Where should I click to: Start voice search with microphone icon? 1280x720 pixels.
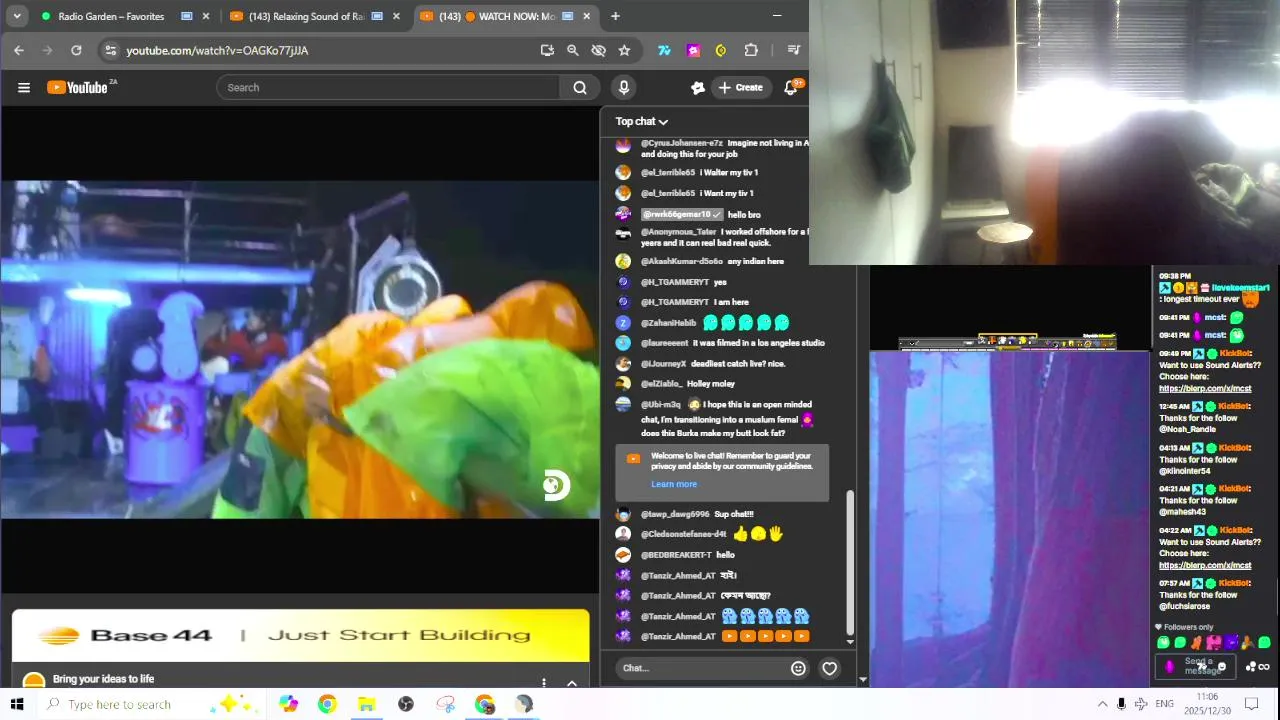click(624, 88)
